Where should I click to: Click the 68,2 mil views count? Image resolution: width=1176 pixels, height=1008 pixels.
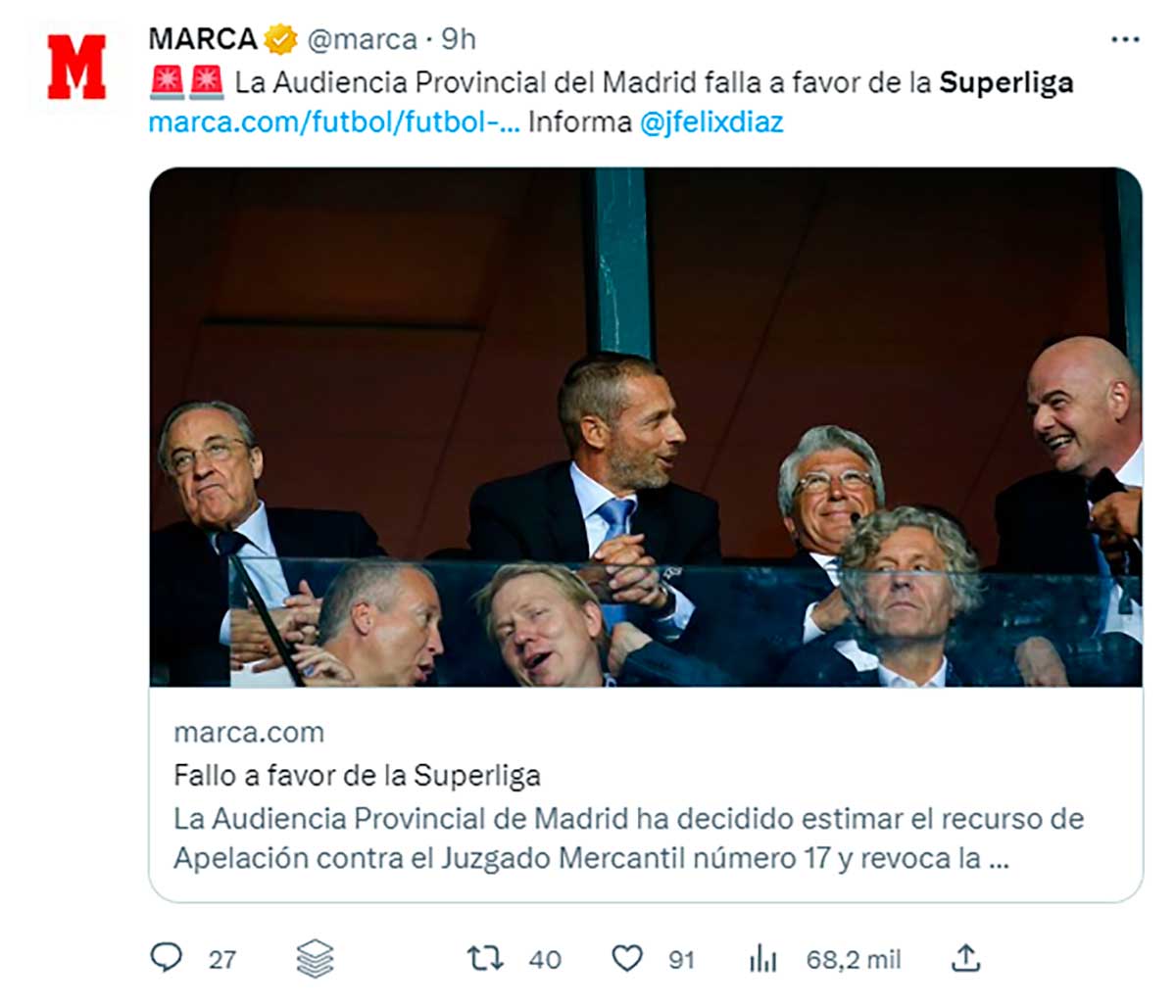point(853,959)
